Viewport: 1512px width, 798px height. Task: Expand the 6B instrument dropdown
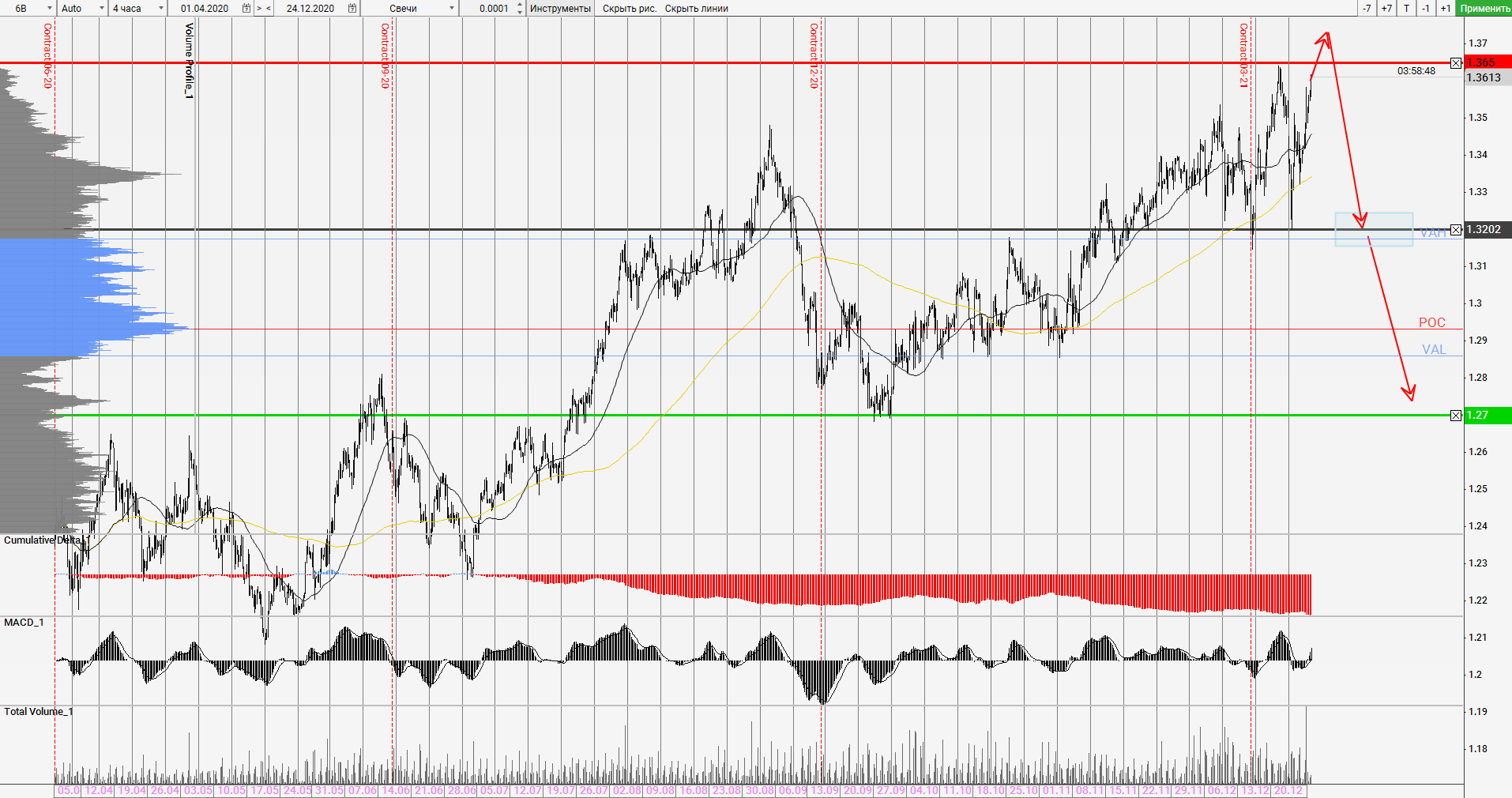[49, 8]
